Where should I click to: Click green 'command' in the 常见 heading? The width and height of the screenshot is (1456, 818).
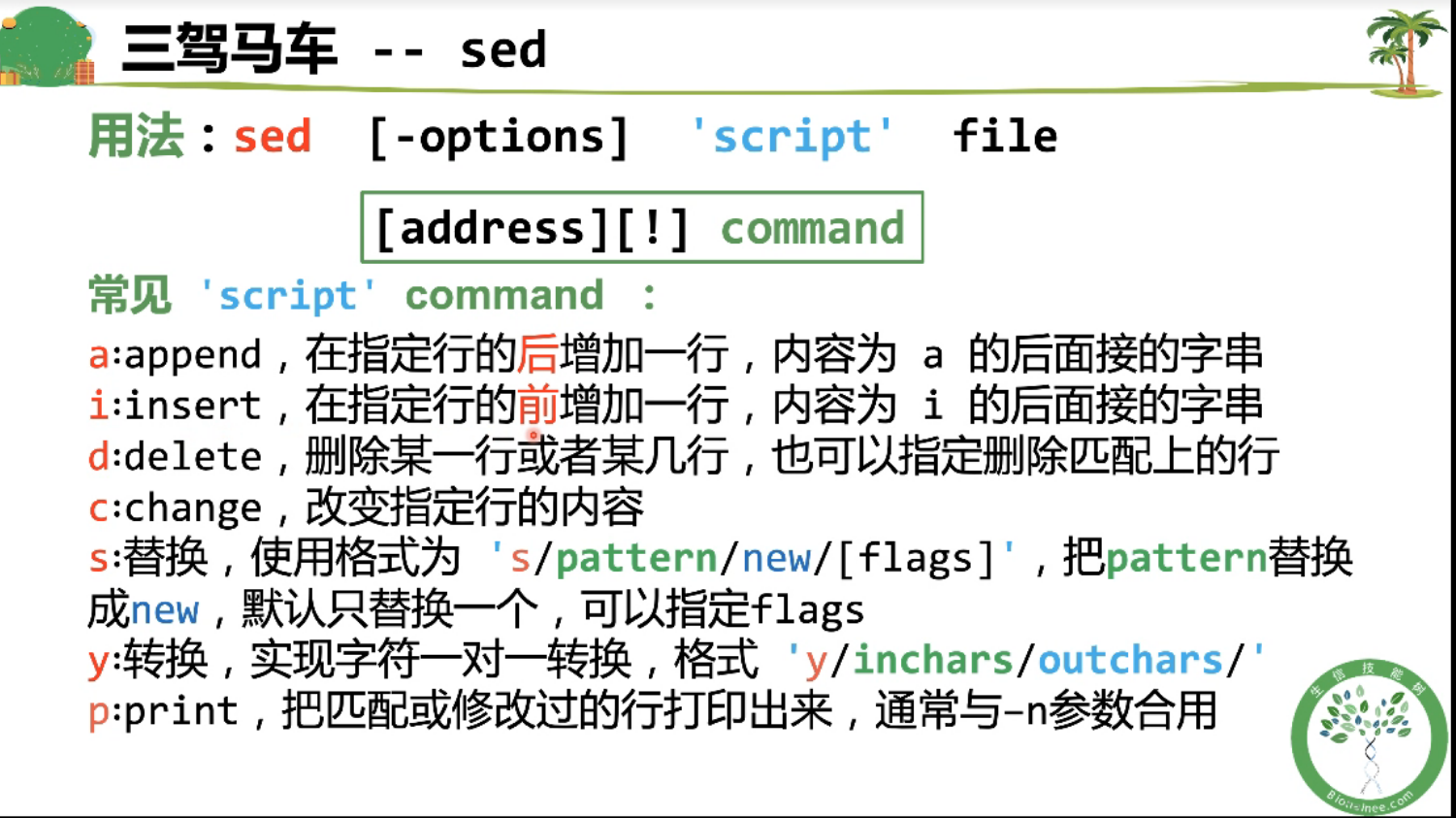[504, 295]
